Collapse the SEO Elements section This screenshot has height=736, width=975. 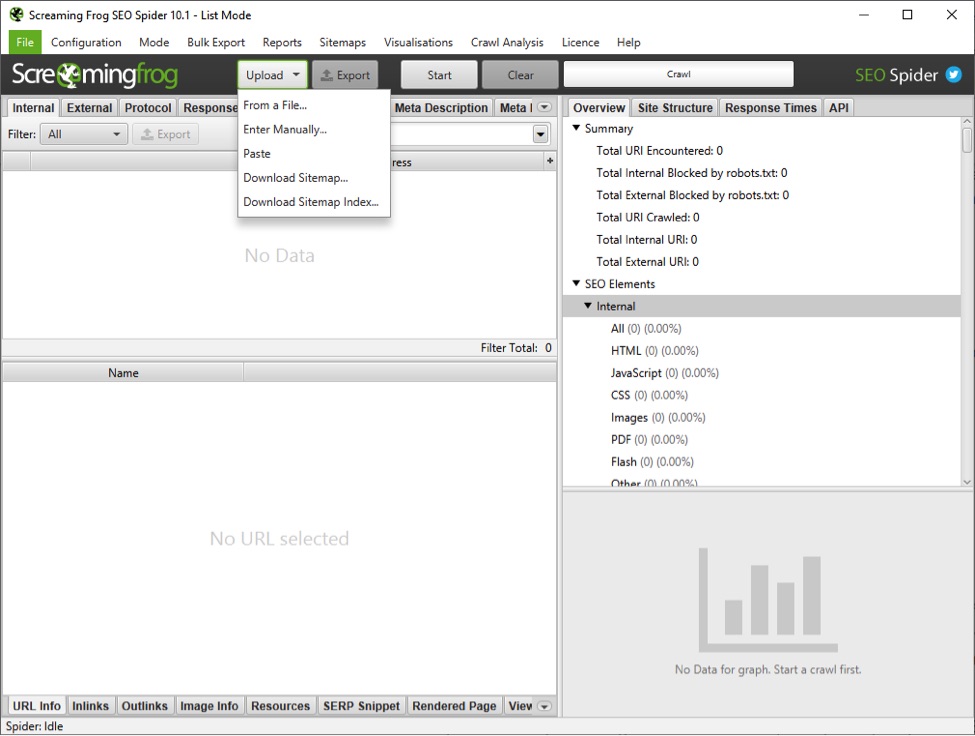pos(576,284)
